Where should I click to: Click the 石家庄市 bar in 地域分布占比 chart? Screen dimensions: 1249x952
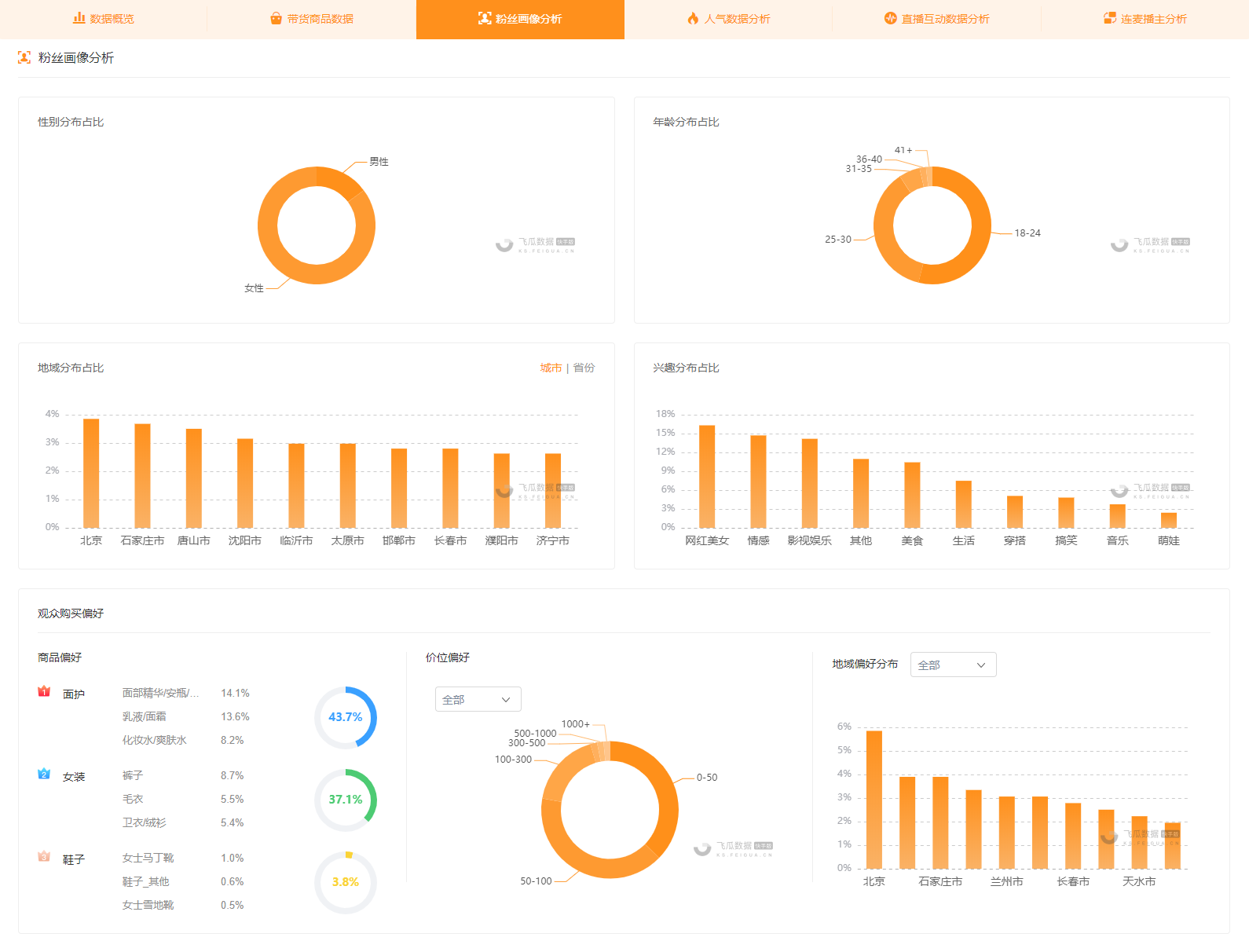tap(142, 476)
